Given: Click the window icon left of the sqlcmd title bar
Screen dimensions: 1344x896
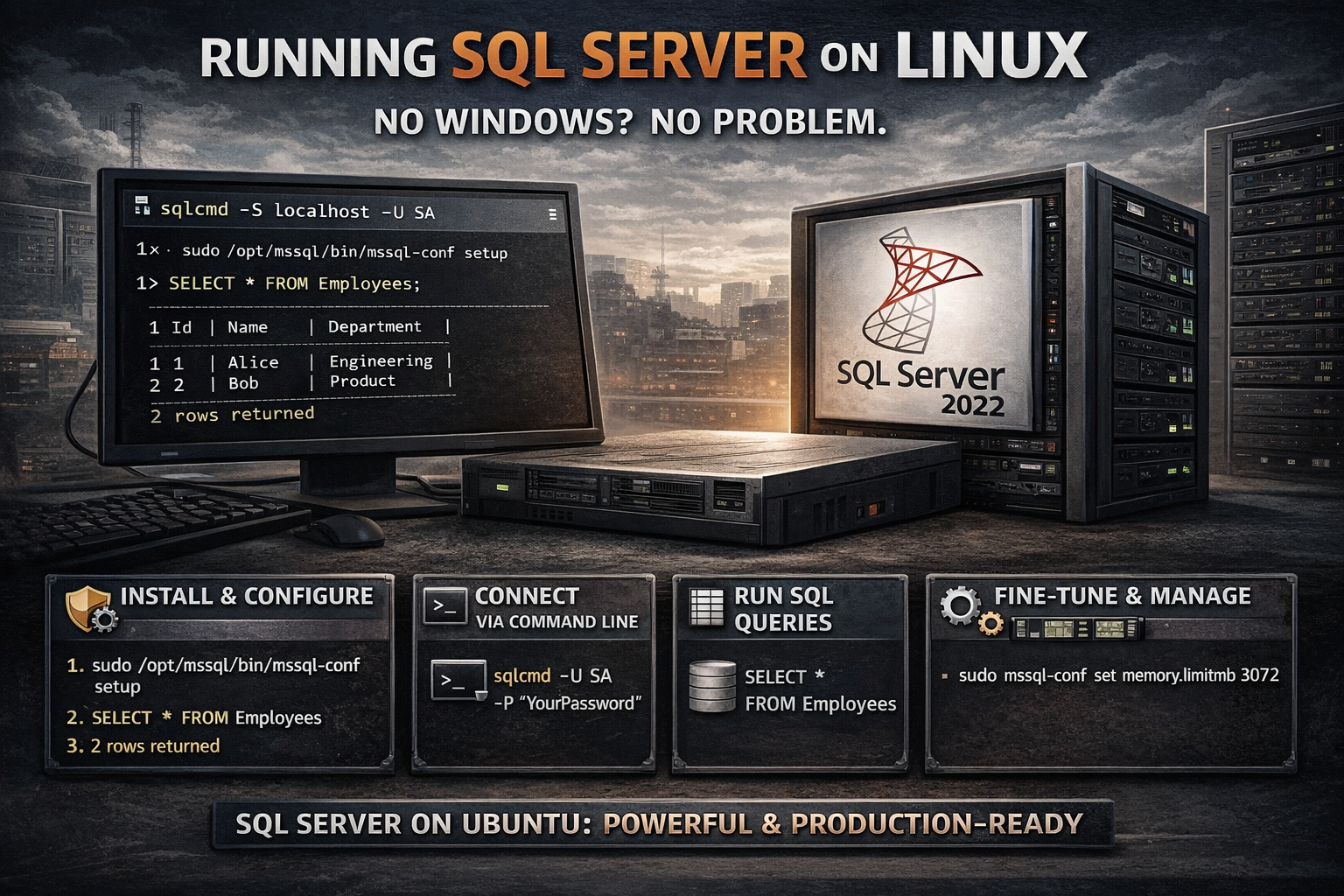Looking at the screenshot, I should pyautogui.click(x=142, y=207).
